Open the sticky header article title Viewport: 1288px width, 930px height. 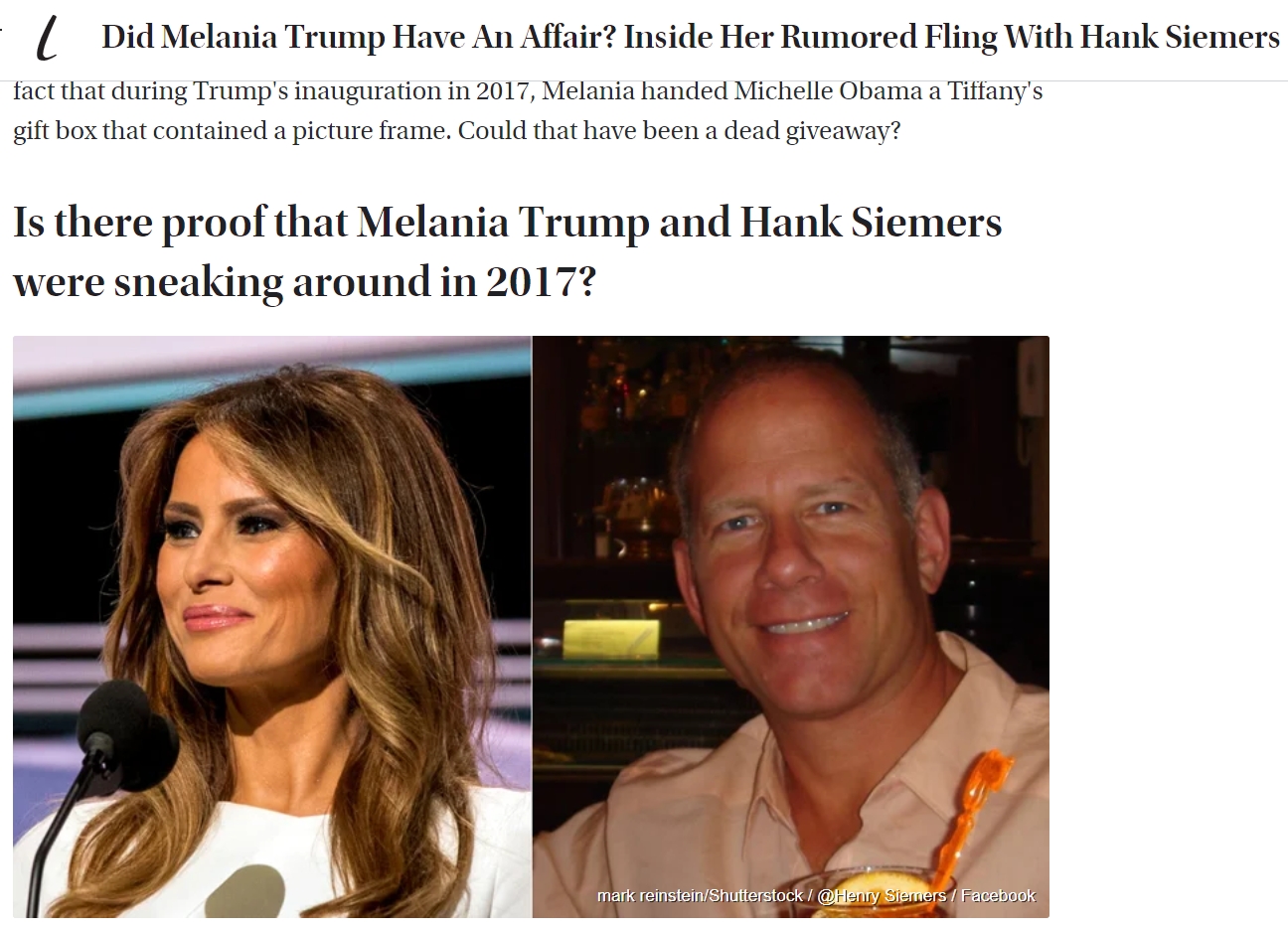691,38
